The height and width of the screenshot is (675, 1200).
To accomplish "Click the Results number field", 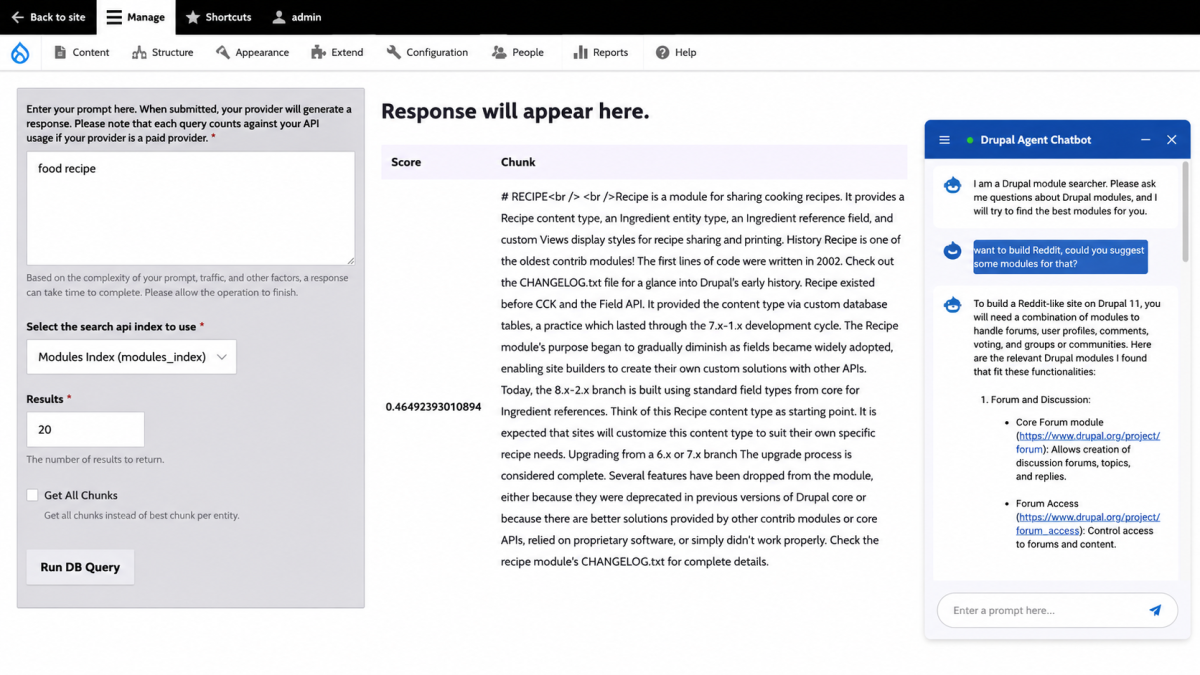I will click(x=85, y=429).
